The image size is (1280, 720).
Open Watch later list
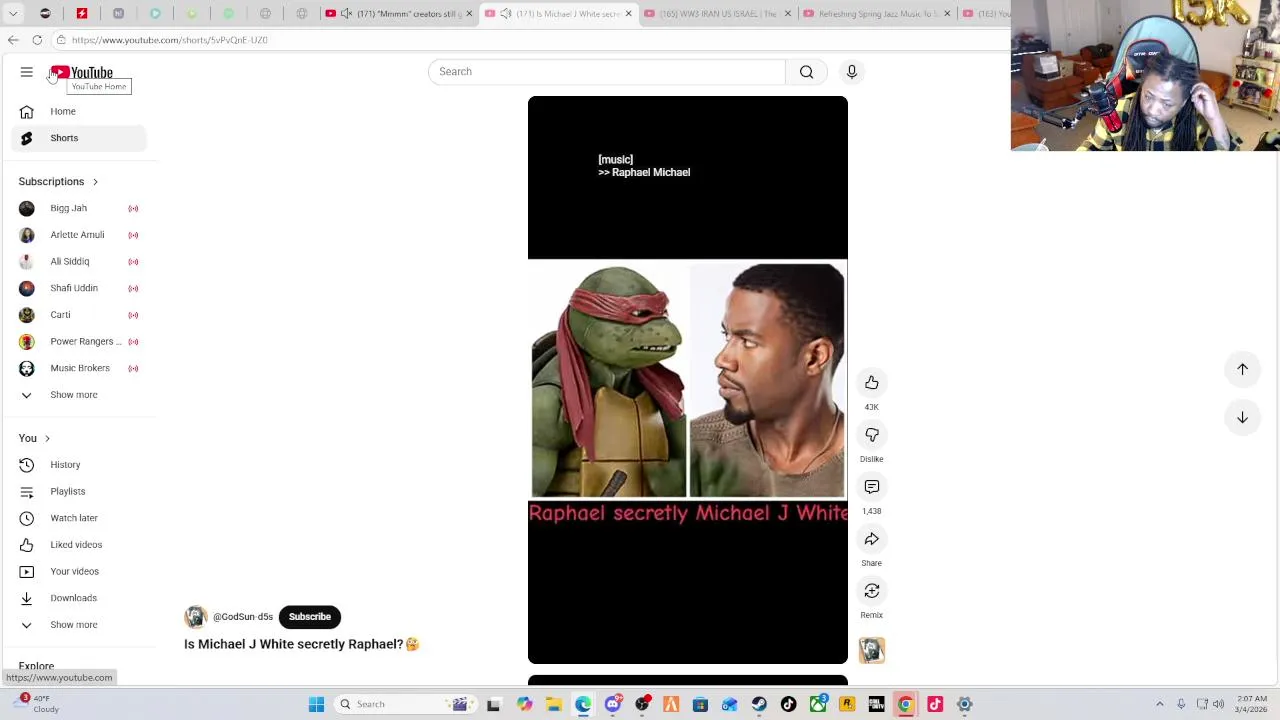[79, 518]
